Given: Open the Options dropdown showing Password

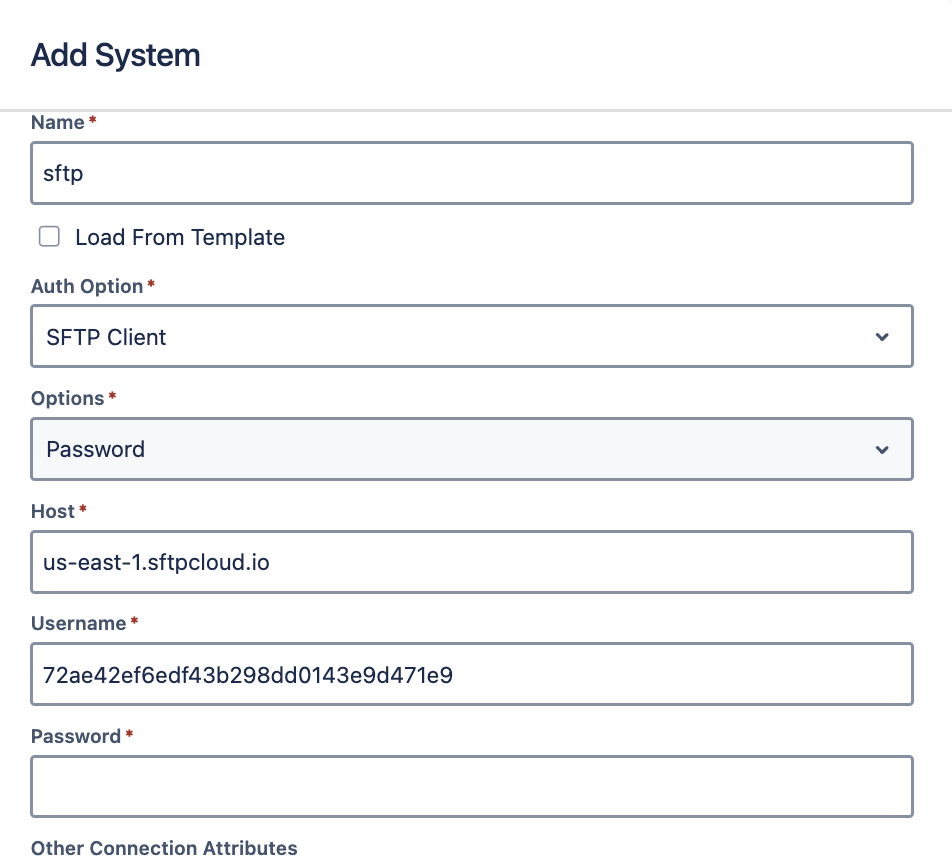Looking at the screenshot, I should tap(472, 449).
